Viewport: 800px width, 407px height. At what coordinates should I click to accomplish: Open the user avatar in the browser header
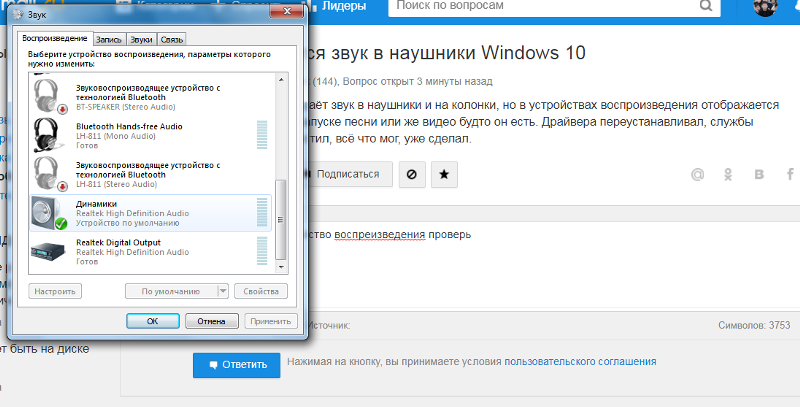point(765,6)
